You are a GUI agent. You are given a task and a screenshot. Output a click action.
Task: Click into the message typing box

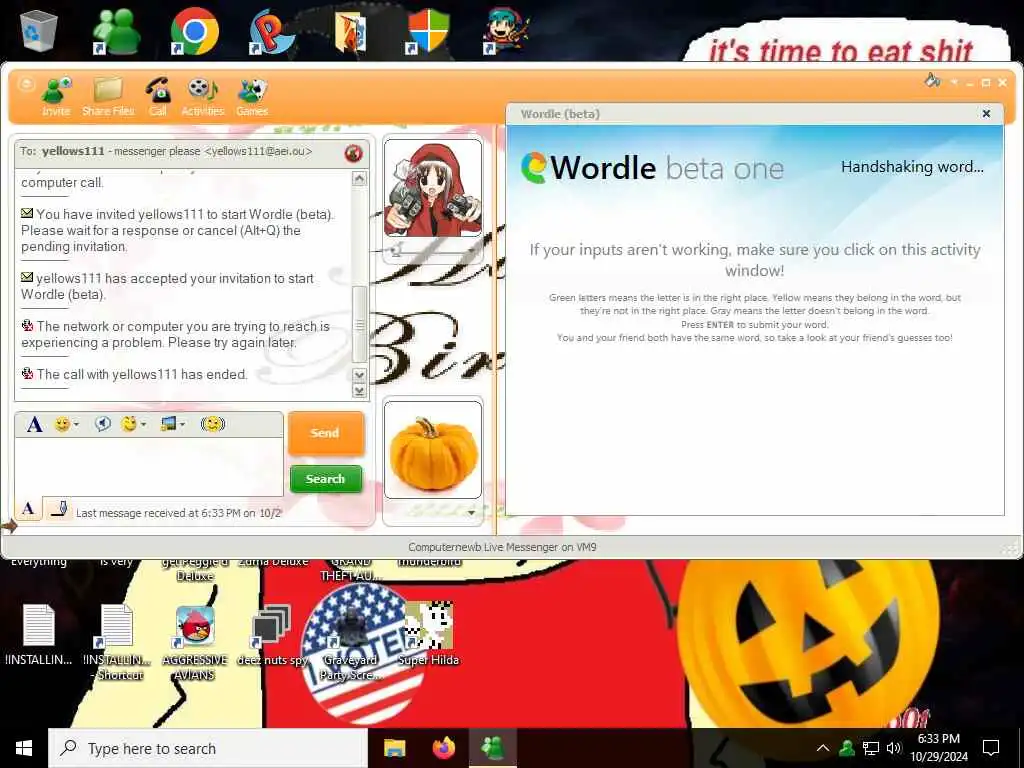(x=149, y=466)
